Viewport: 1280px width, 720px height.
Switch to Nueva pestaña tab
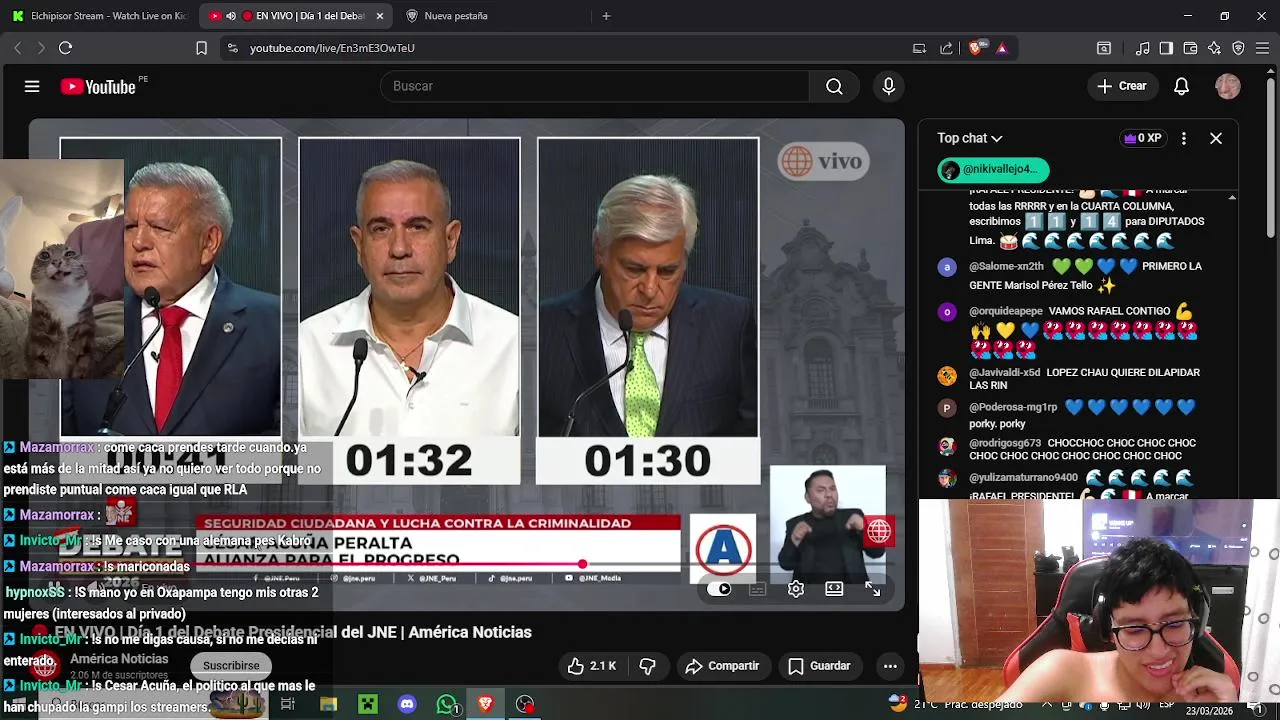[x=455, y=16]
